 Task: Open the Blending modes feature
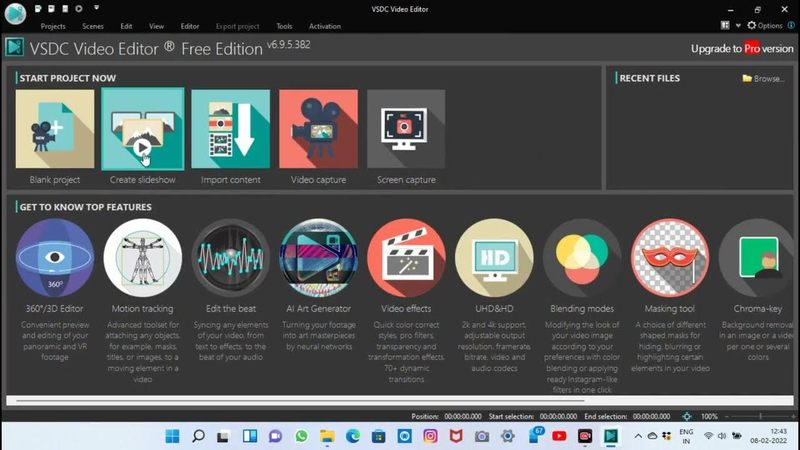[582, 258]
